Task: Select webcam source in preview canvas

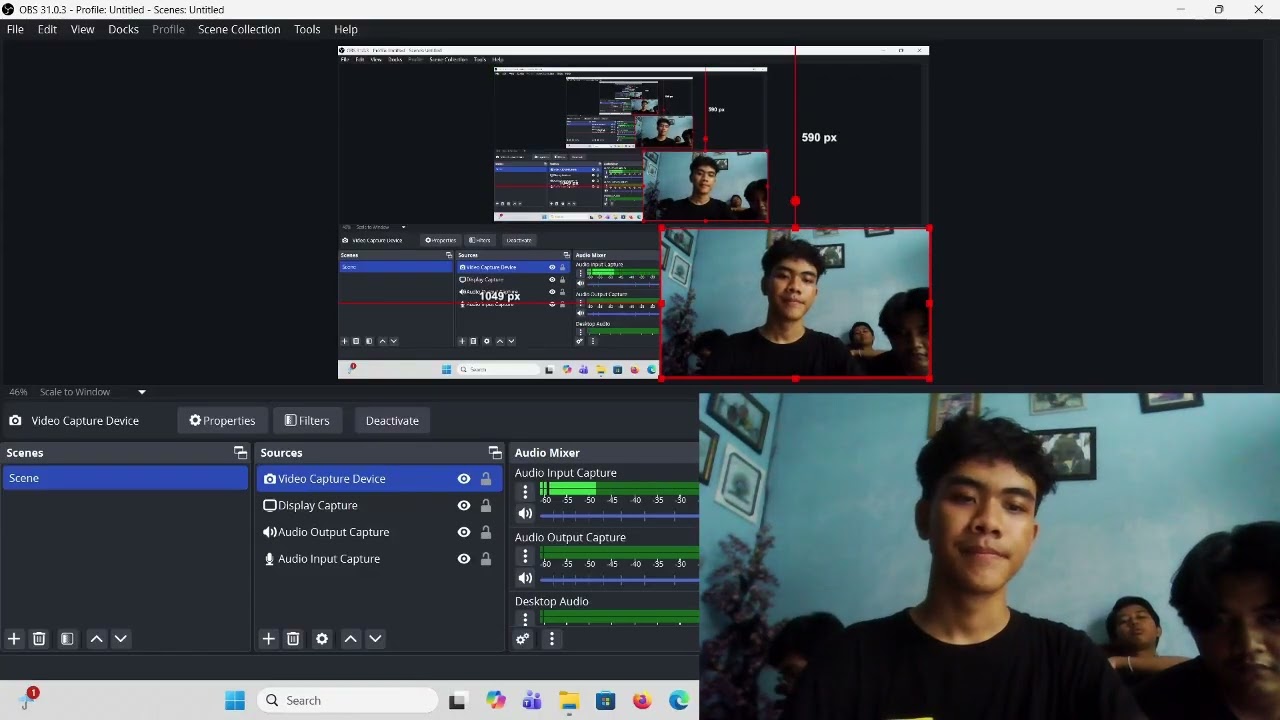Action: 795,303
